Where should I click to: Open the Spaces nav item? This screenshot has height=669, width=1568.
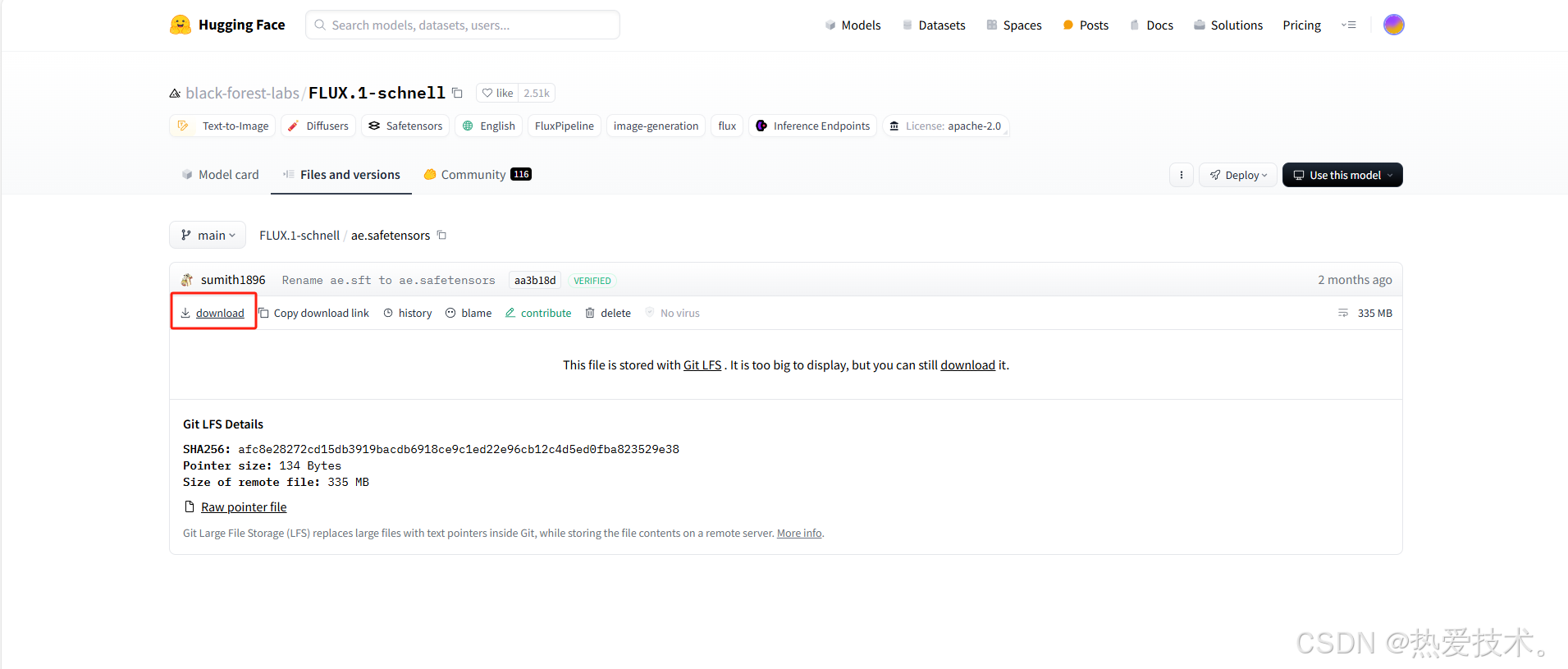pyautogui.click(x=1014, y=25)
